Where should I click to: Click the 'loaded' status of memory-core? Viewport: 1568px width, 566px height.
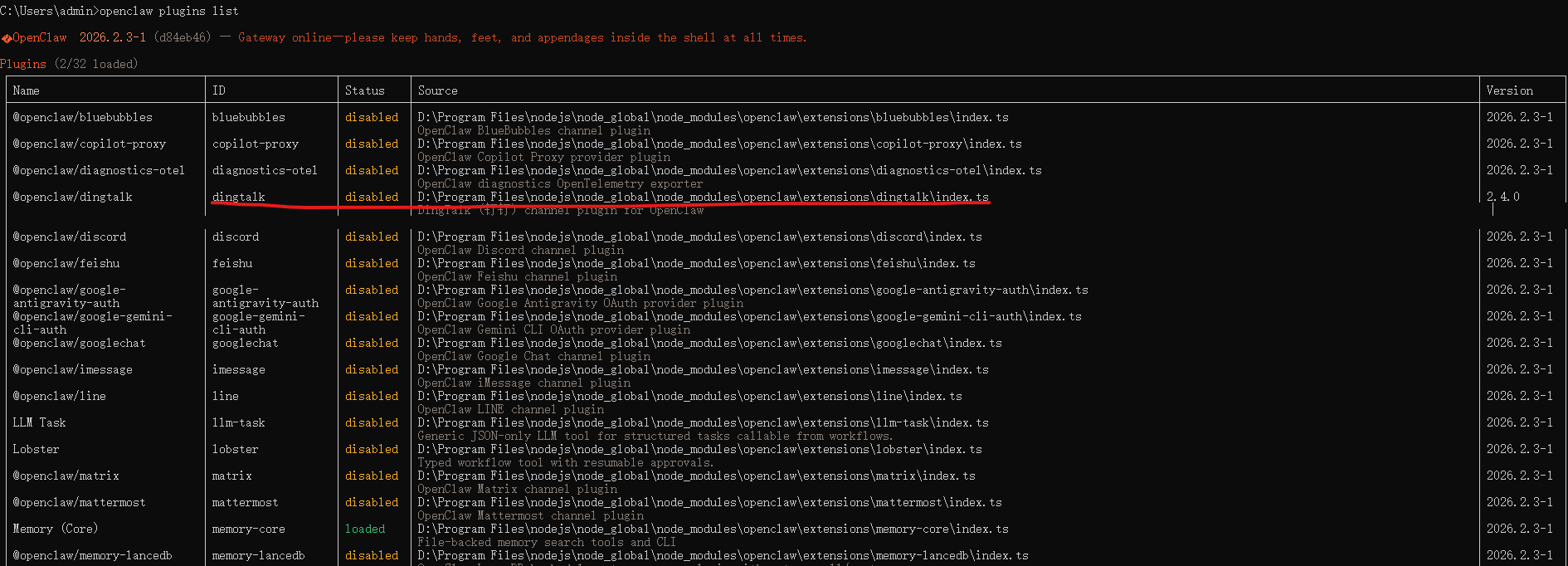pos(365,529)
